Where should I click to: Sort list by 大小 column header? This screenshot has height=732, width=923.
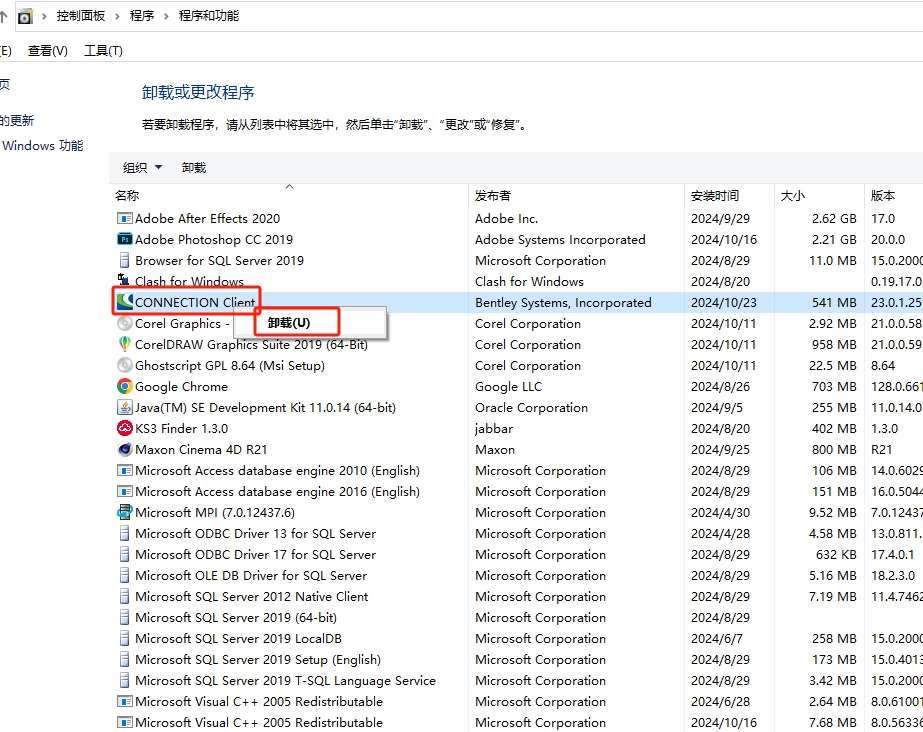point(819,195)
